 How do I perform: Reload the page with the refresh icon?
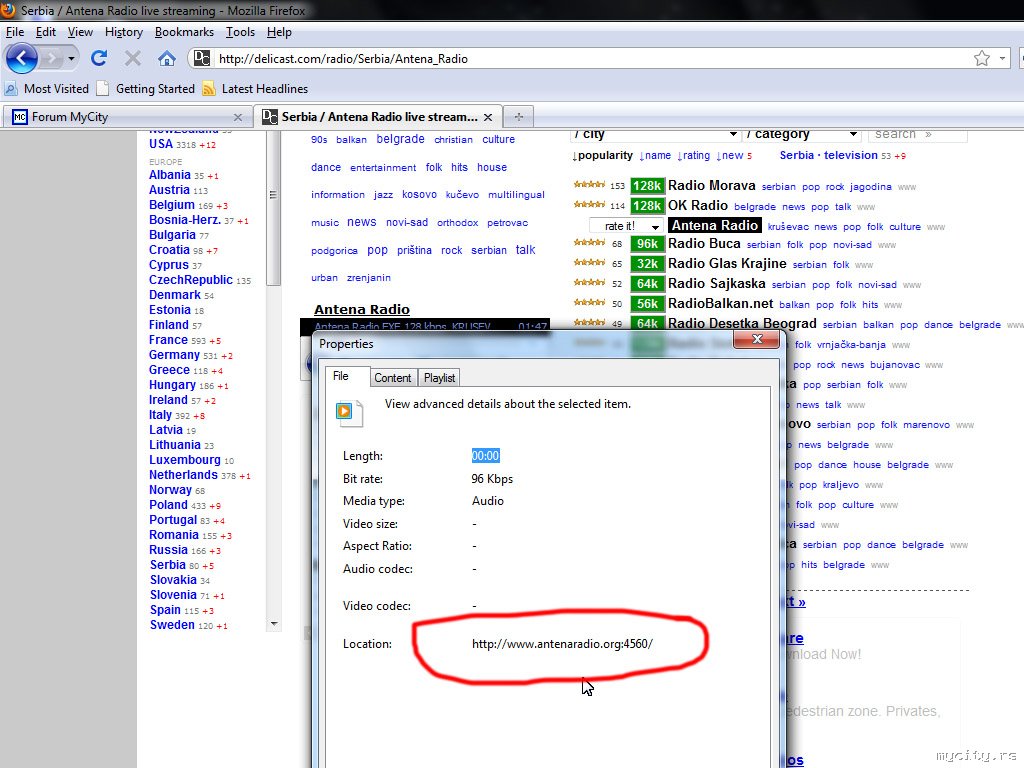[x=99, y=58]
